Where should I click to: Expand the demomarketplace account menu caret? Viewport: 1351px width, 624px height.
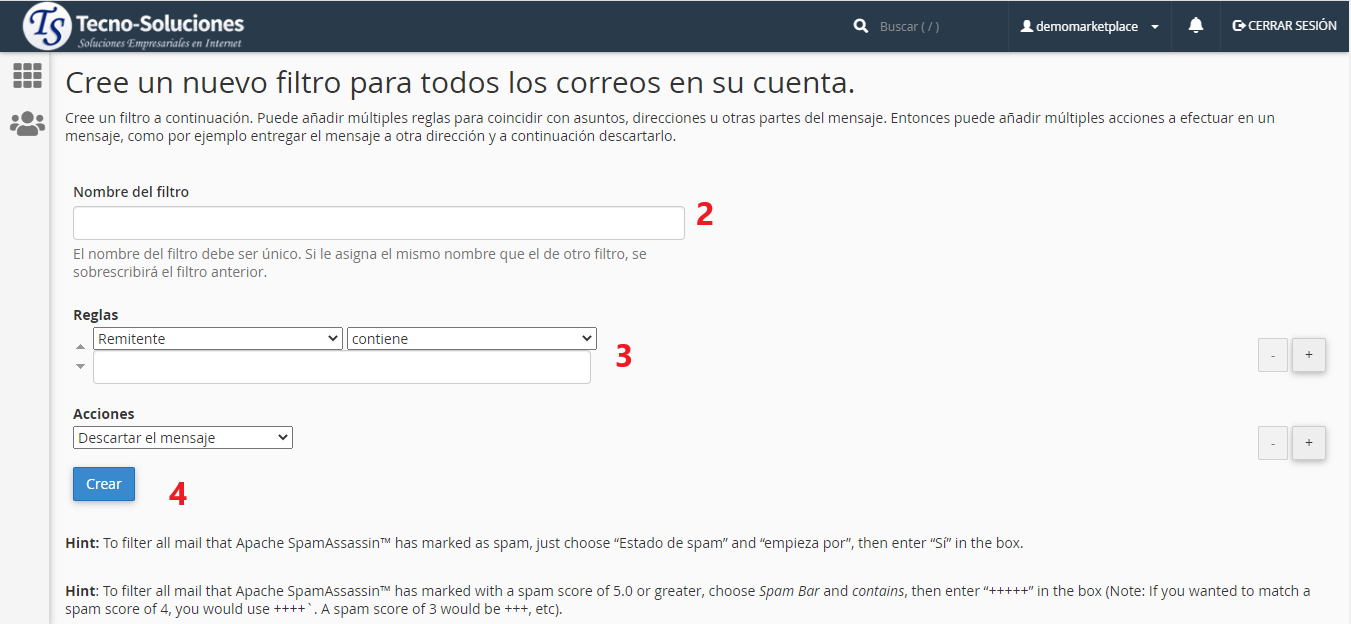[1155, 27]
